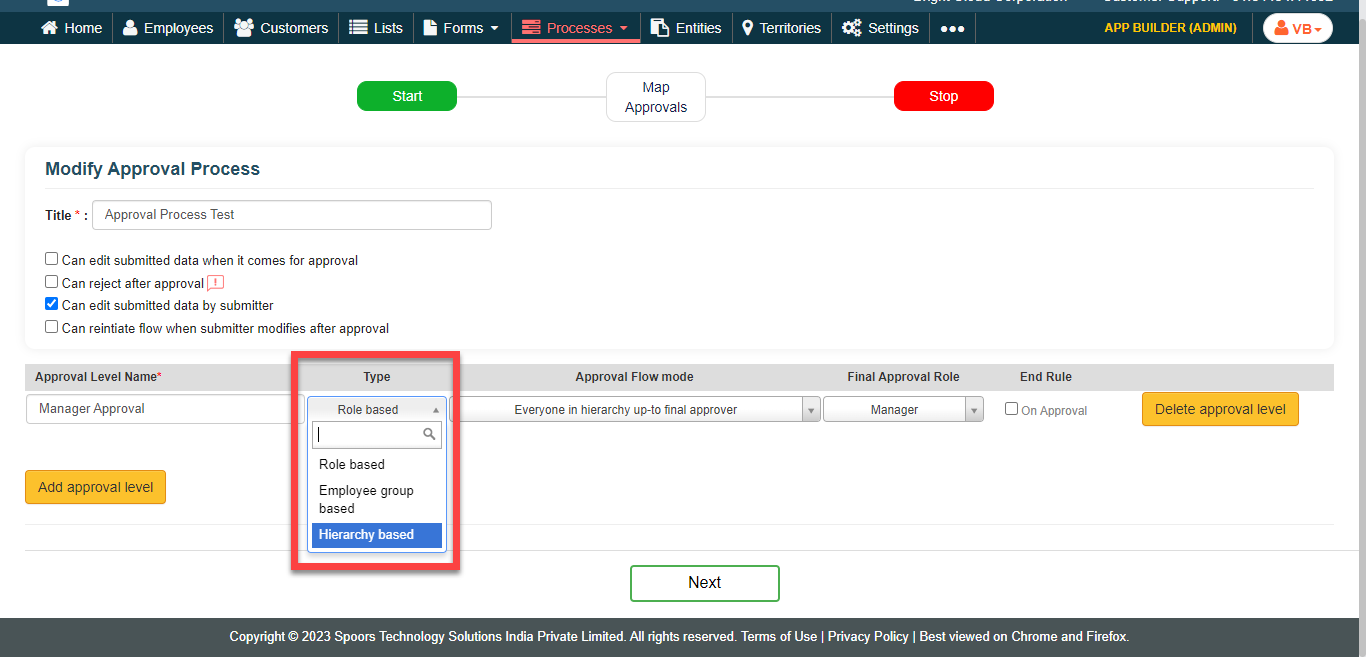Image resolution: width=1366 pixels, height=657 pixels.
Task: Open the Processes menu
Action: coord(576,28)
